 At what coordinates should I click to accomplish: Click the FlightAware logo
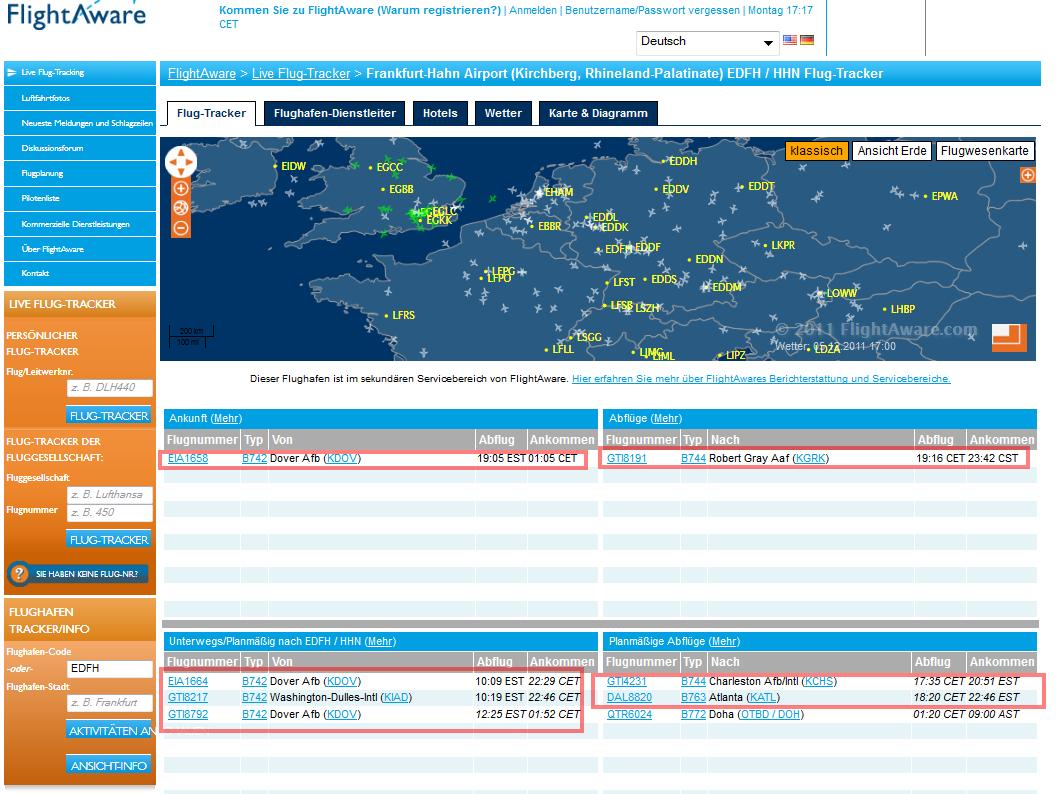[74, 15]
